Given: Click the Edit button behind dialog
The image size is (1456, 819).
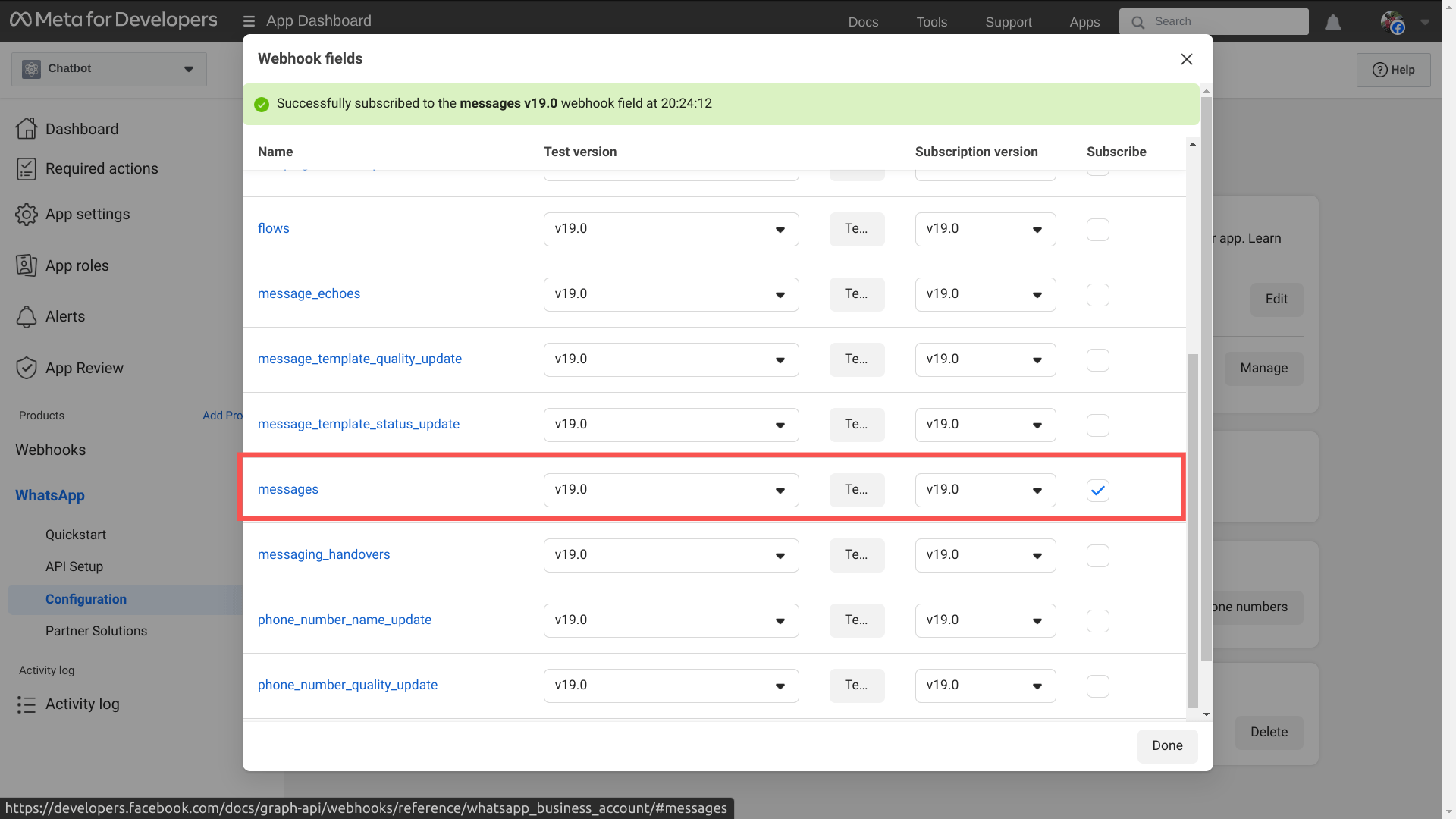Looking at the screenshot, I should click(1276, 300).
